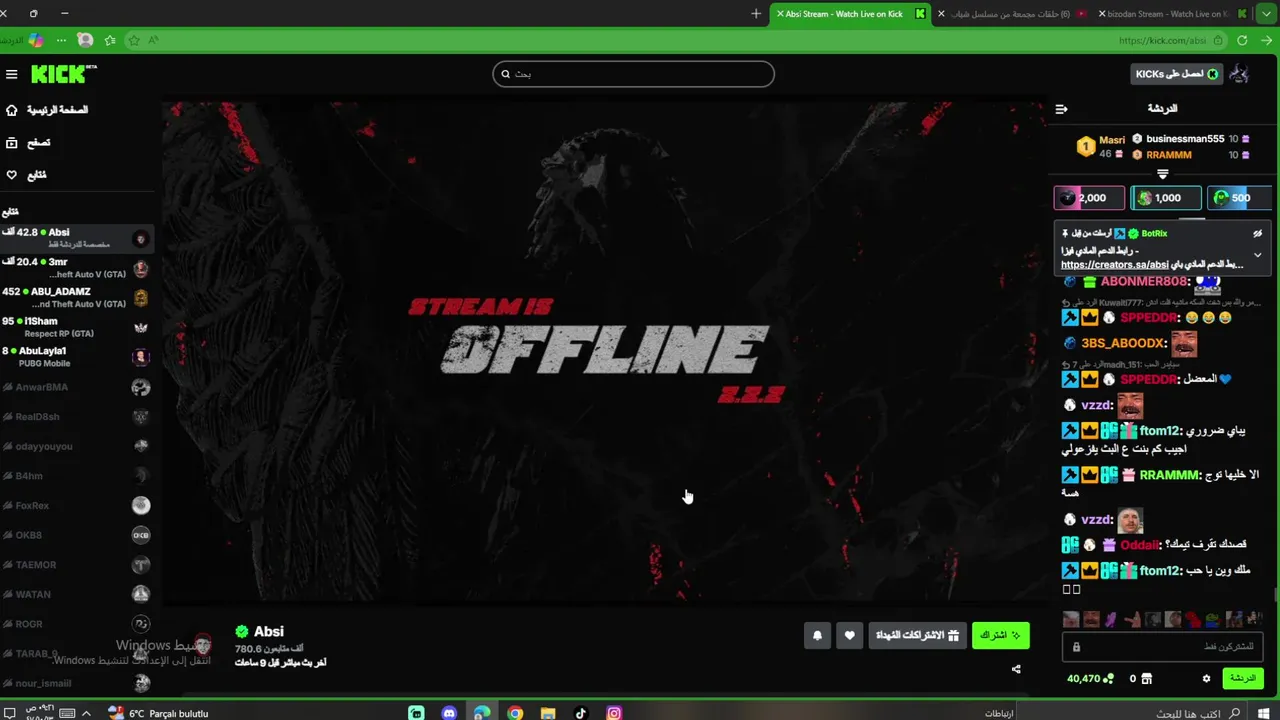
Task: Open the browse sidebar item
Action: coord(29,143)
